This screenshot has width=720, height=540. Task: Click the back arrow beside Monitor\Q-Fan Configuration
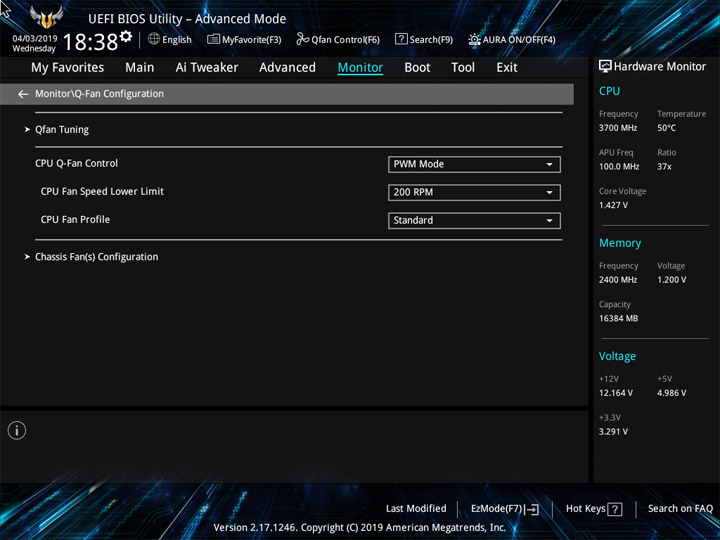click(23, 94)
